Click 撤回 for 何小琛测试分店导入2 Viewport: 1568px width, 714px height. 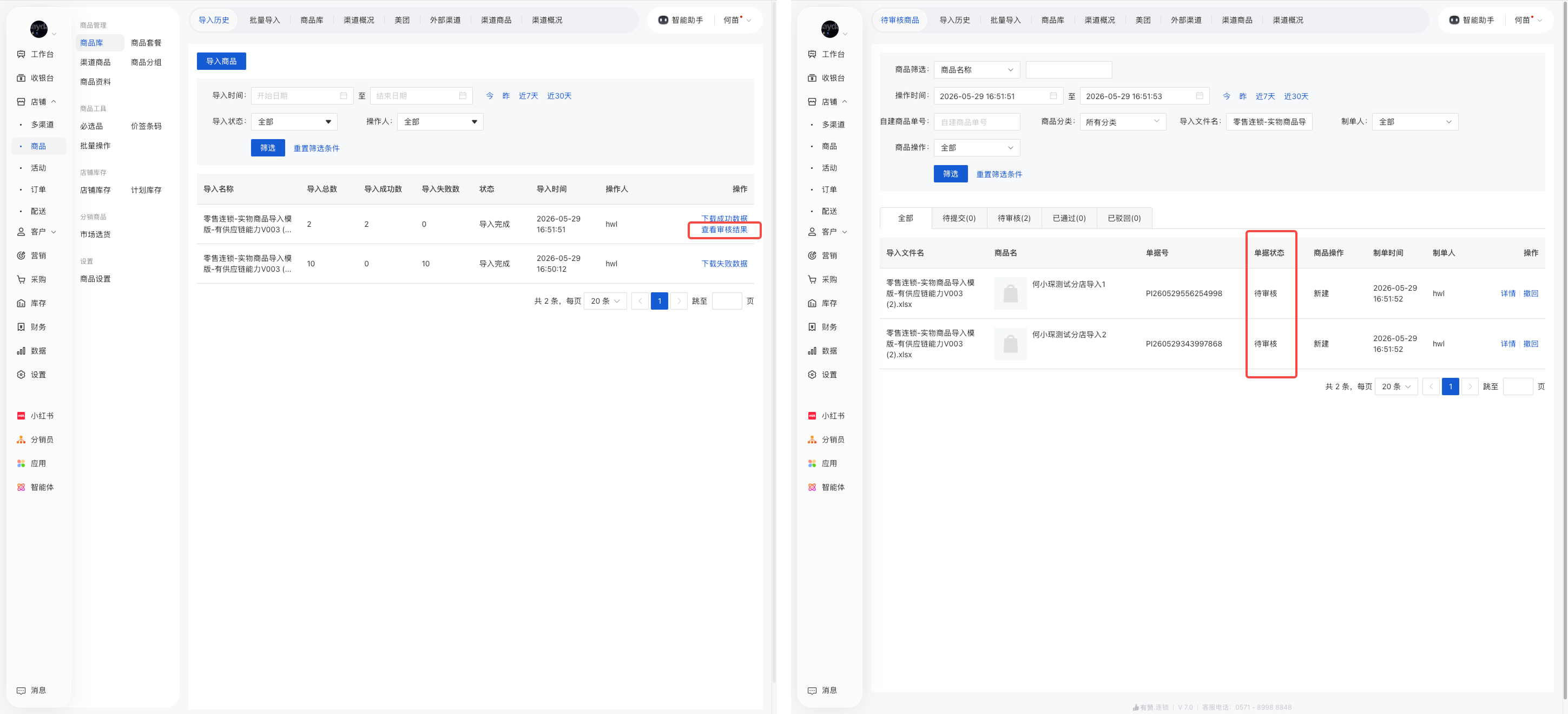point(1530,344)
